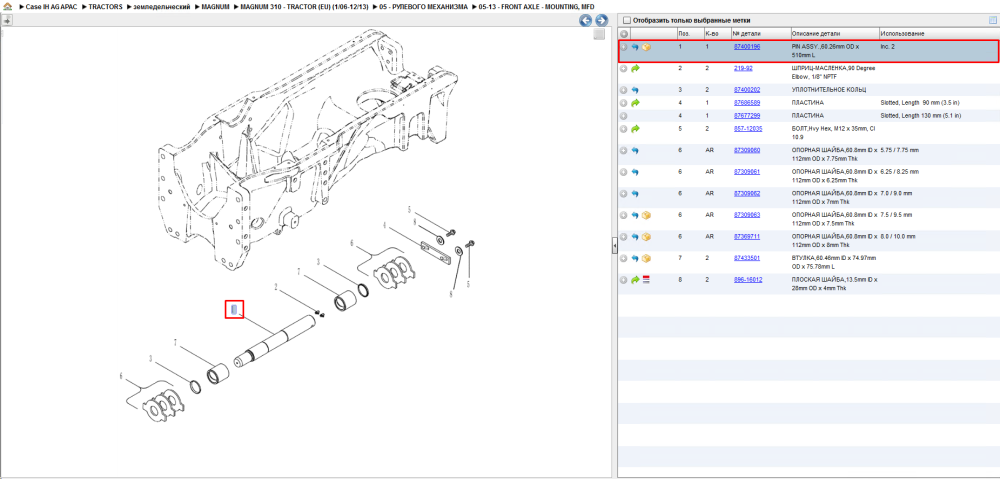Click green arrow icon for part 857-12035
The image size is (1000, 479).
(635, 129)
